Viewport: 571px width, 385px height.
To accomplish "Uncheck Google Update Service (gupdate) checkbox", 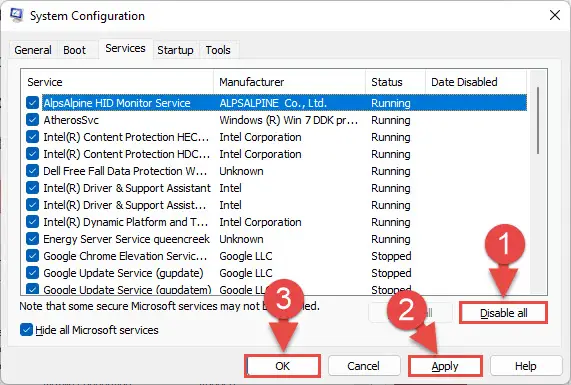I will pyautogui.click(x=32, y=273).
